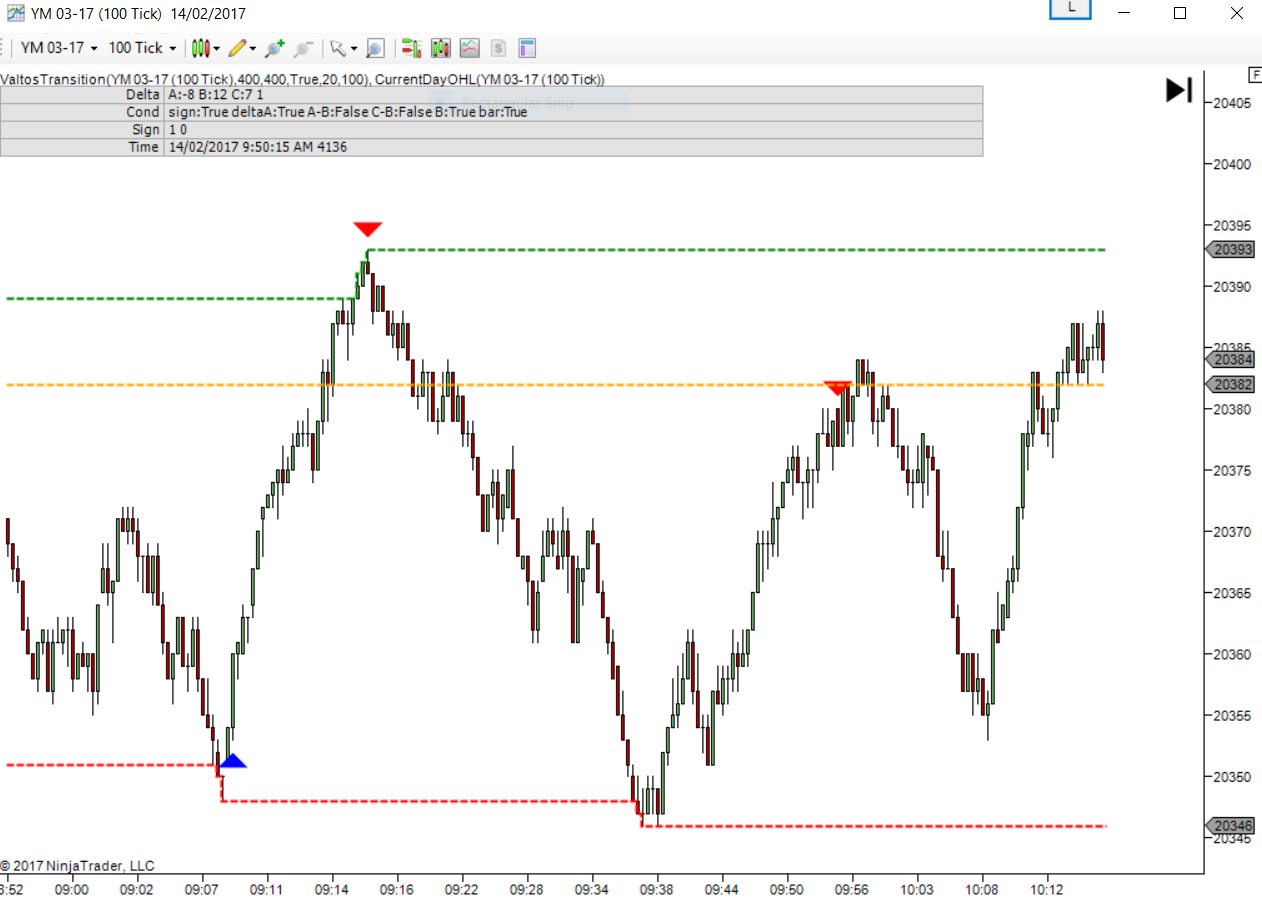Select the 20393 green price marker
Screen dimensions: 1262x907
point(1230,250)
